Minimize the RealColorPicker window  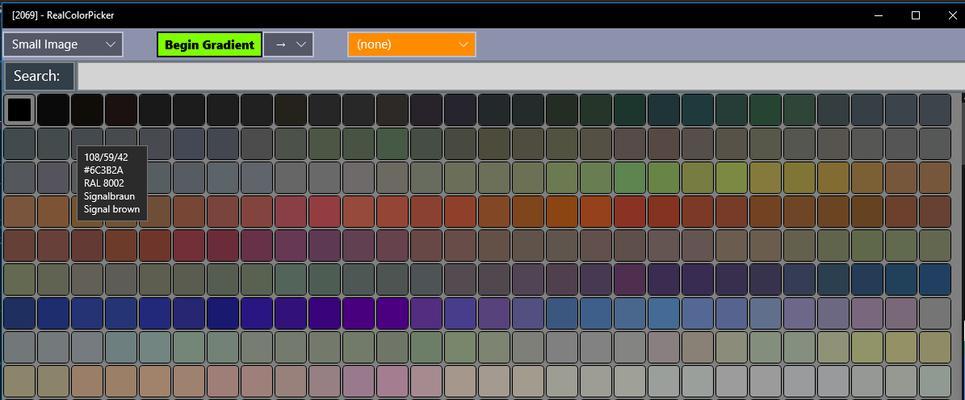click(878, 15)
